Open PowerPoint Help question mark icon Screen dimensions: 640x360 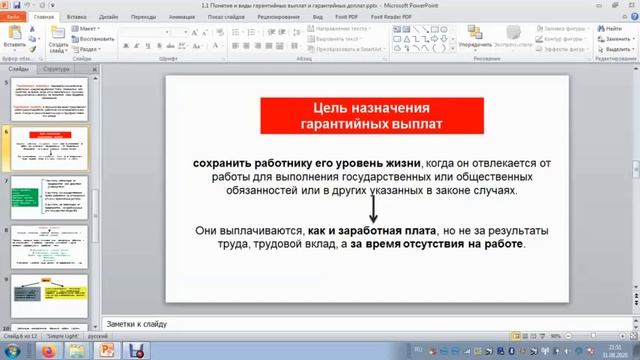(x=635, y=17)
